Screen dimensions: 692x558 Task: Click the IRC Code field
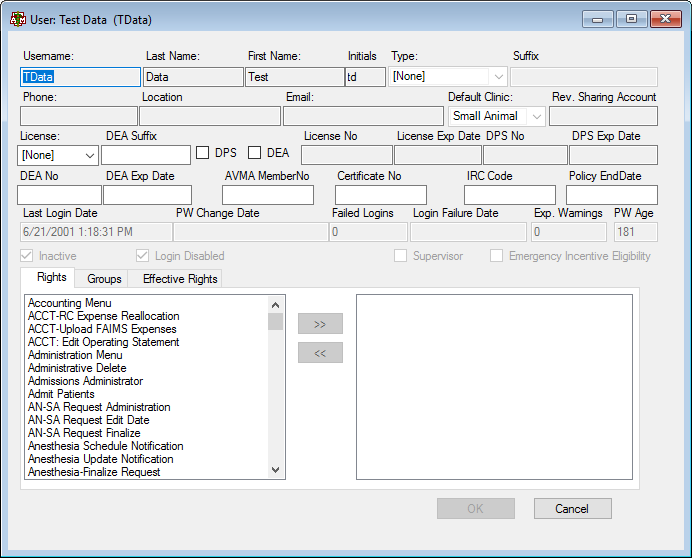510,195
